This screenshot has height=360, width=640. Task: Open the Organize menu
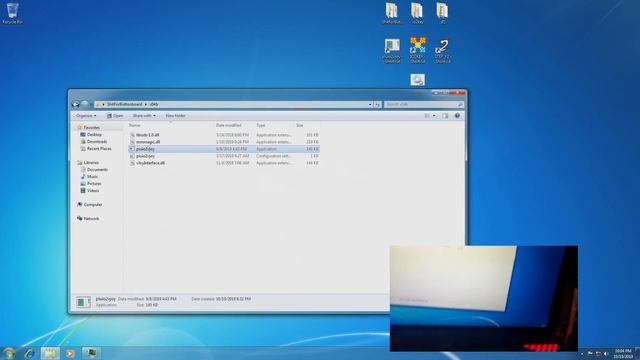tap(86, 116)
